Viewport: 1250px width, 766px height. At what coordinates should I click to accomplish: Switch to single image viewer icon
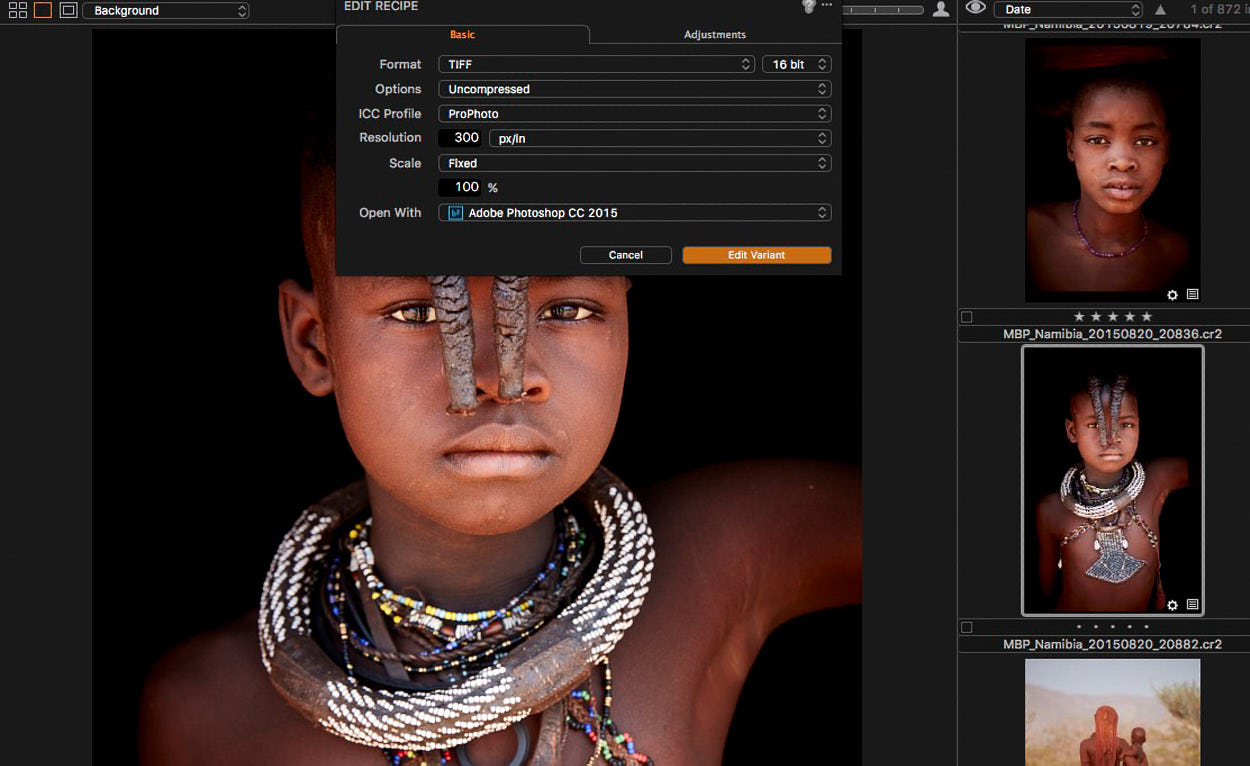click(42, 9)
